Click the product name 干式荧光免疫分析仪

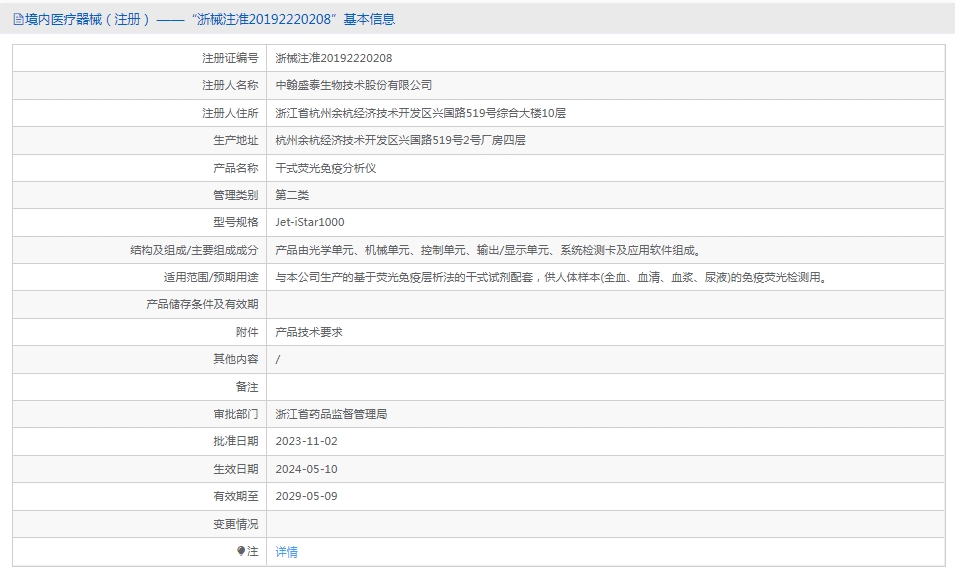(x=326, y=168)
